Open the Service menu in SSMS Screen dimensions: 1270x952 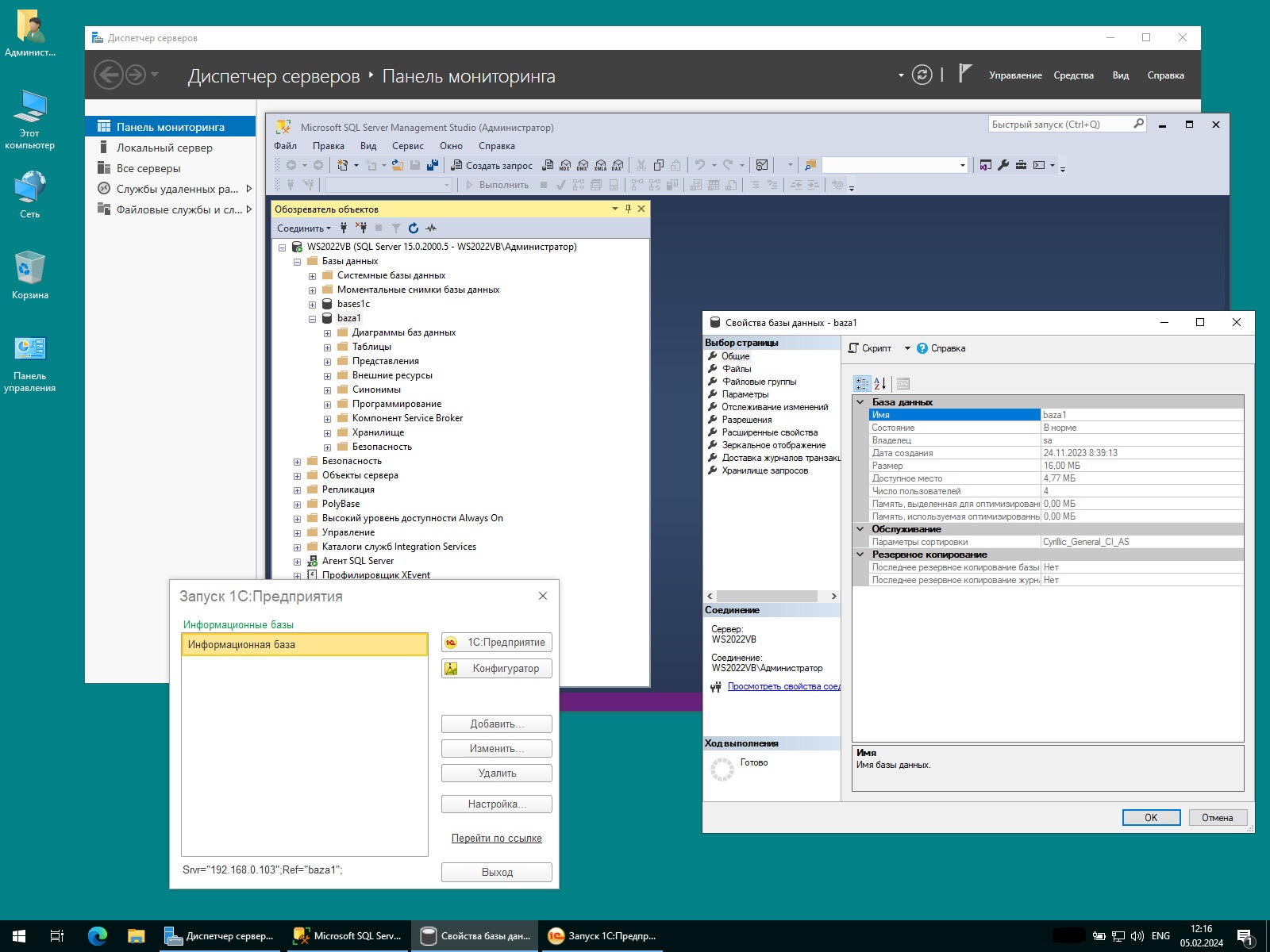407,146
